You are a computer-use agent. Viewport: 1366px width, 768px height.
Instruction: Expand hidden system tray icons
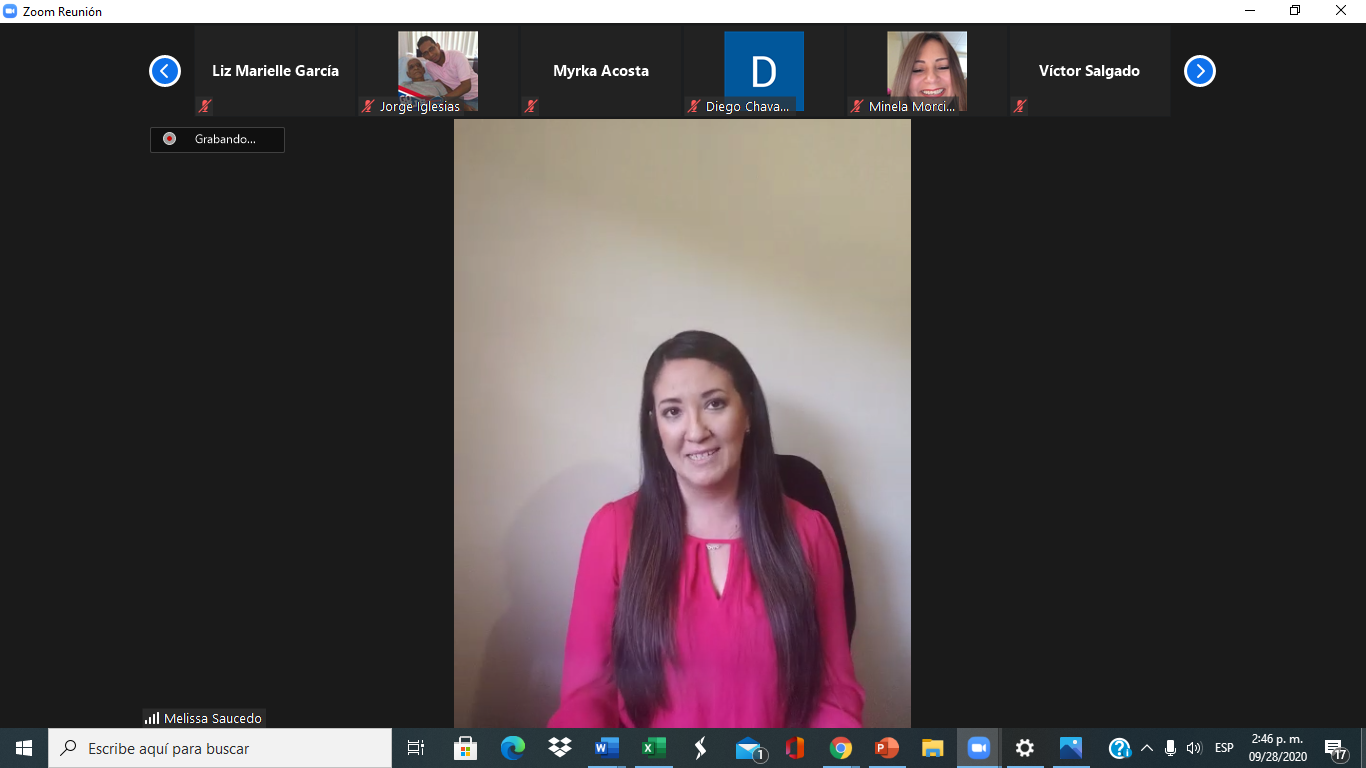(x=1147, y=748)
